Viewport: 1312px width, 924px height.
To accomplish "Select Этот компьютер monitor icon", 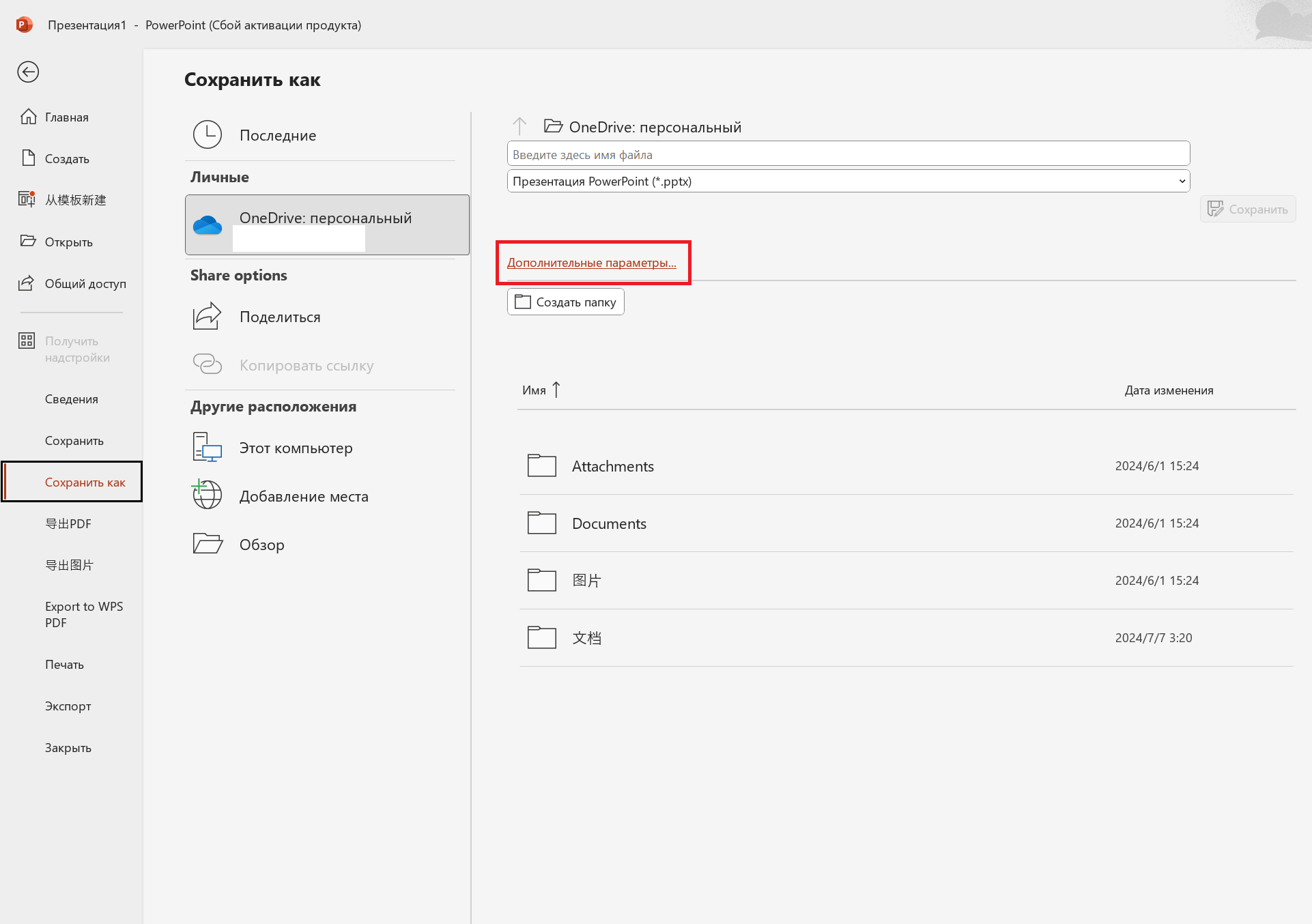I will click(x=206, y=447).
